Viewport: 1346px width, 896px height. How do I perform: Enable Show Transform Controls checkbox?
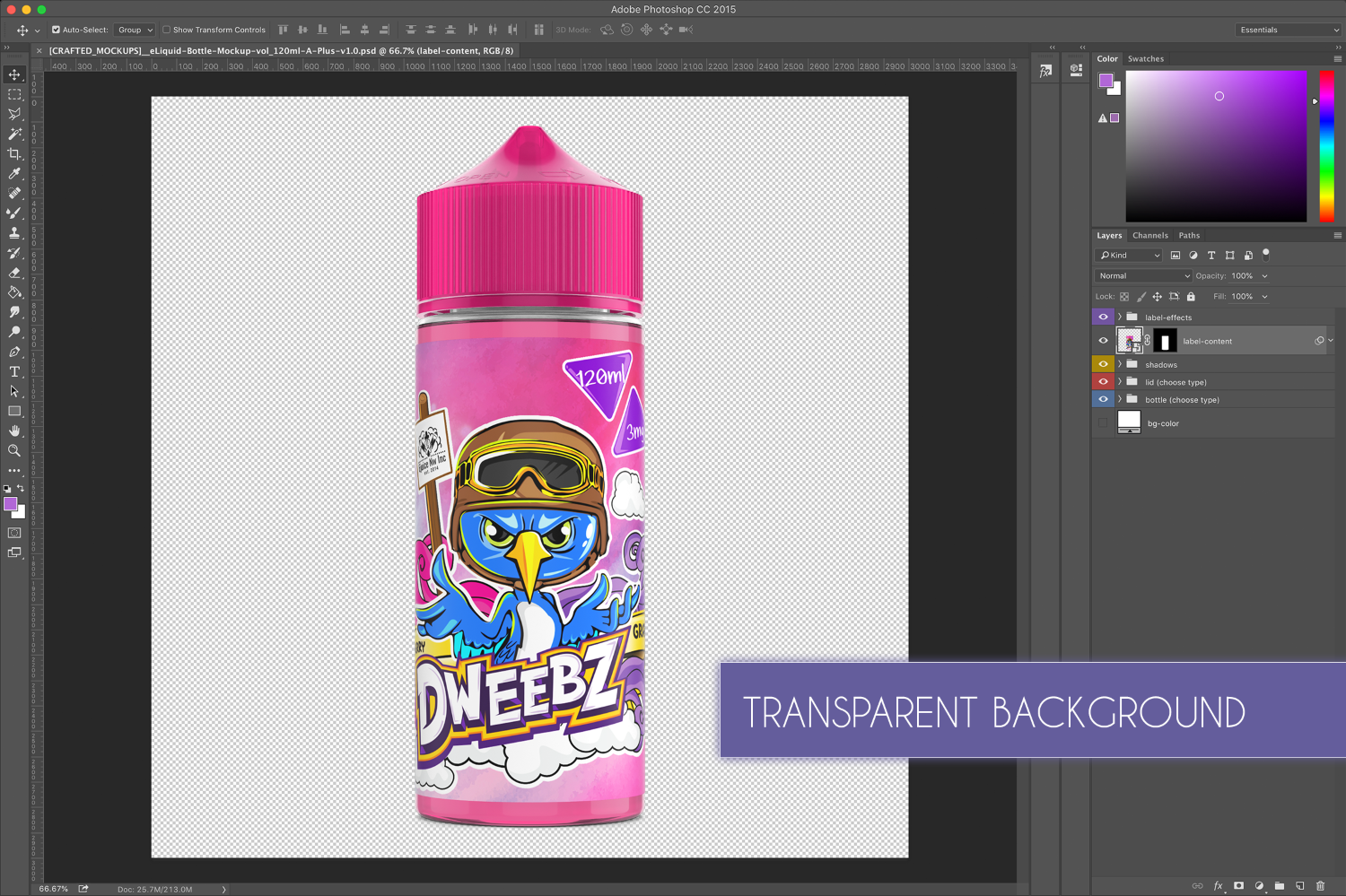[166, 30]
